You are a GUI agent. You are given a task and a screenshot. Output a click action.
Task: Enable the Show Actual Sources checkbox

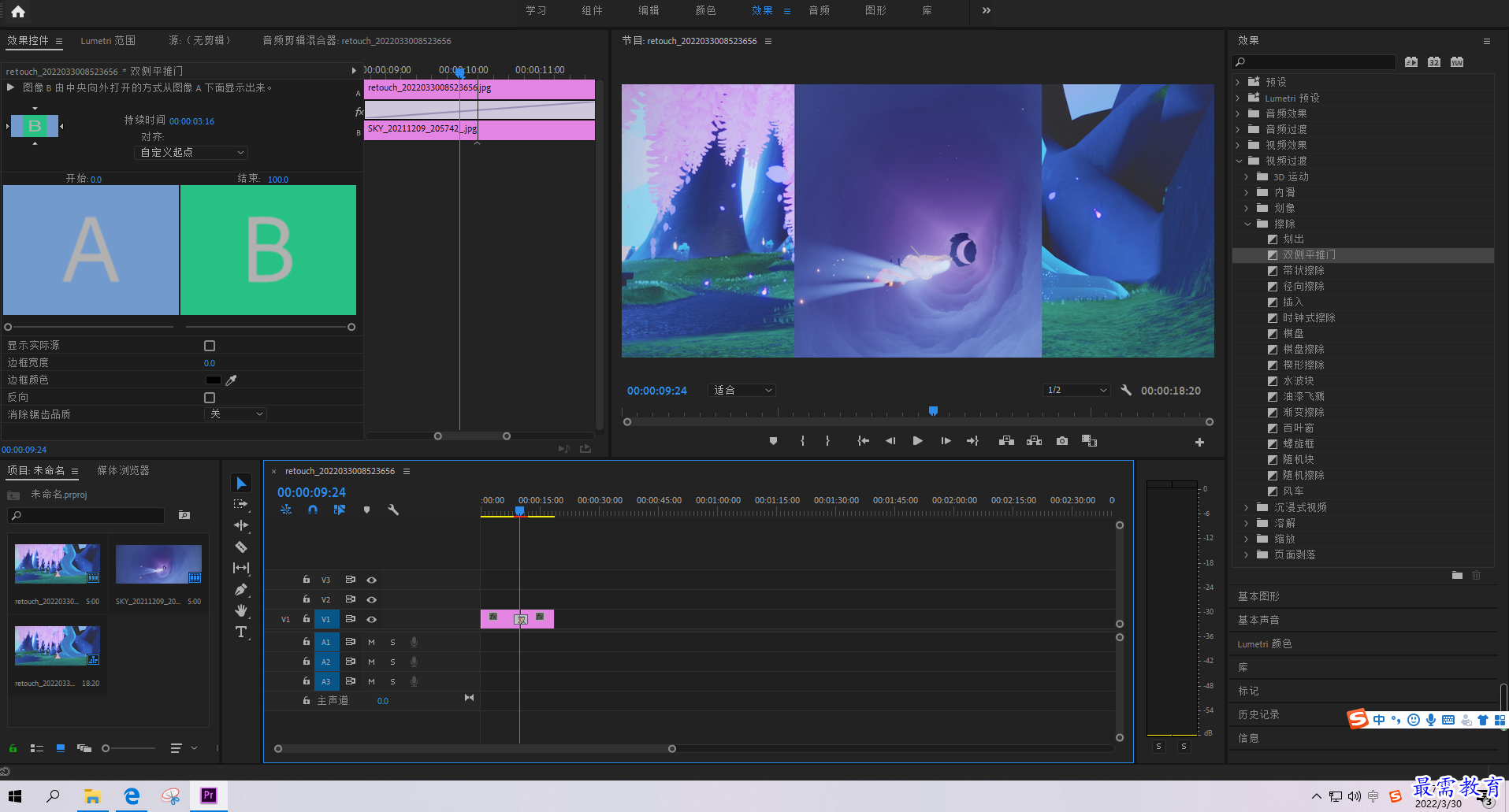click(x=210, y=346)
